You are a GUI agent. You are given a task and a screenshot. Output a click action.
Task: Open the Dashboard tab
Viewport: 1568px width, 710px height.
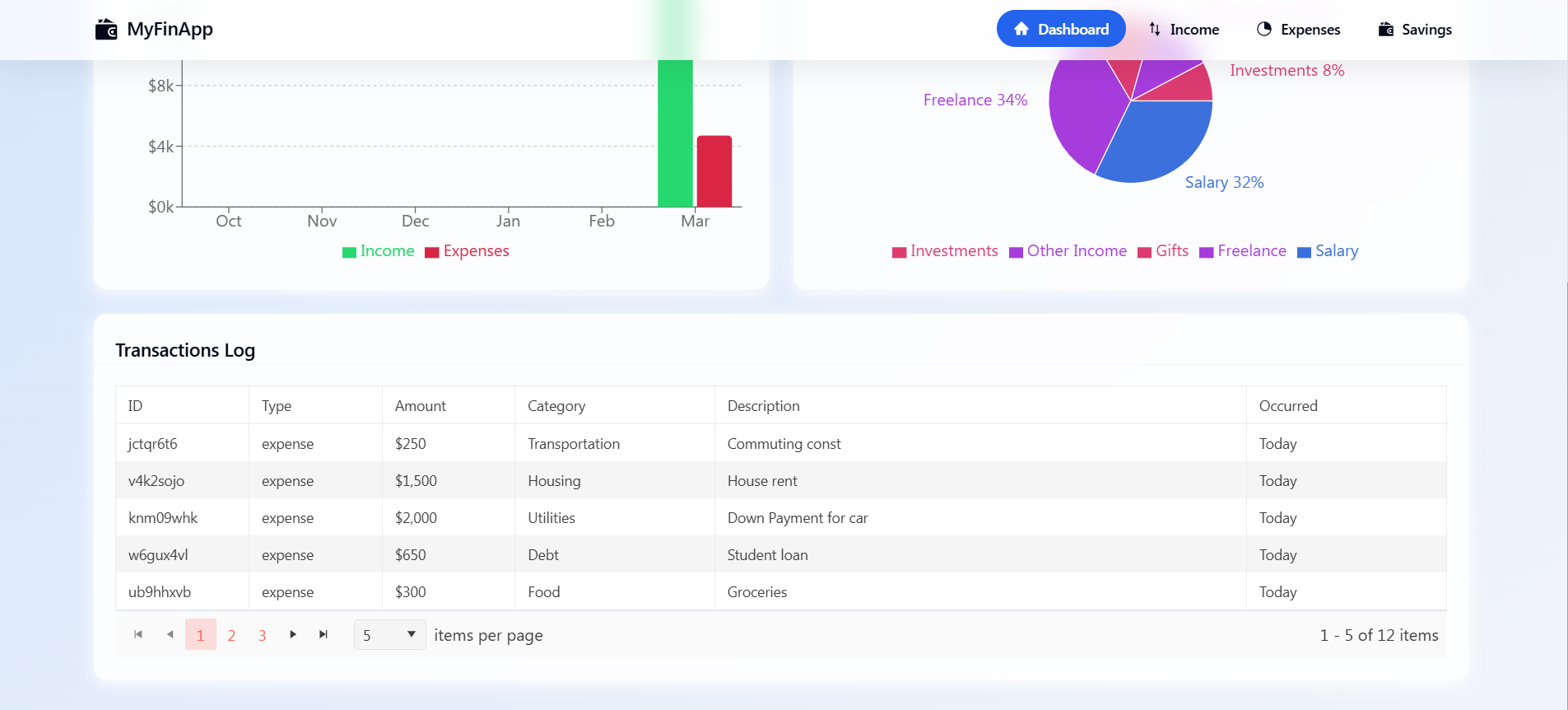point(1061,29)
